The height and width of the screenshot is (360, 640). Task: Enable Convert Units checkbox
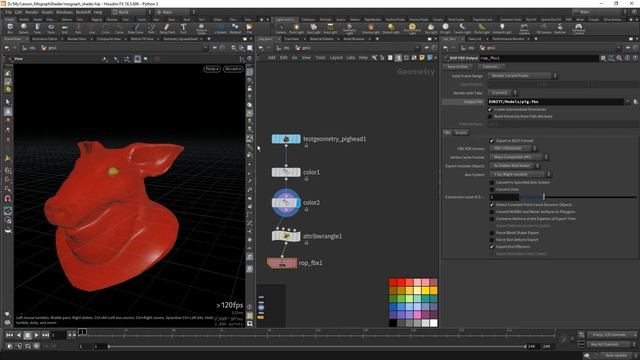(x=492, y=189)
